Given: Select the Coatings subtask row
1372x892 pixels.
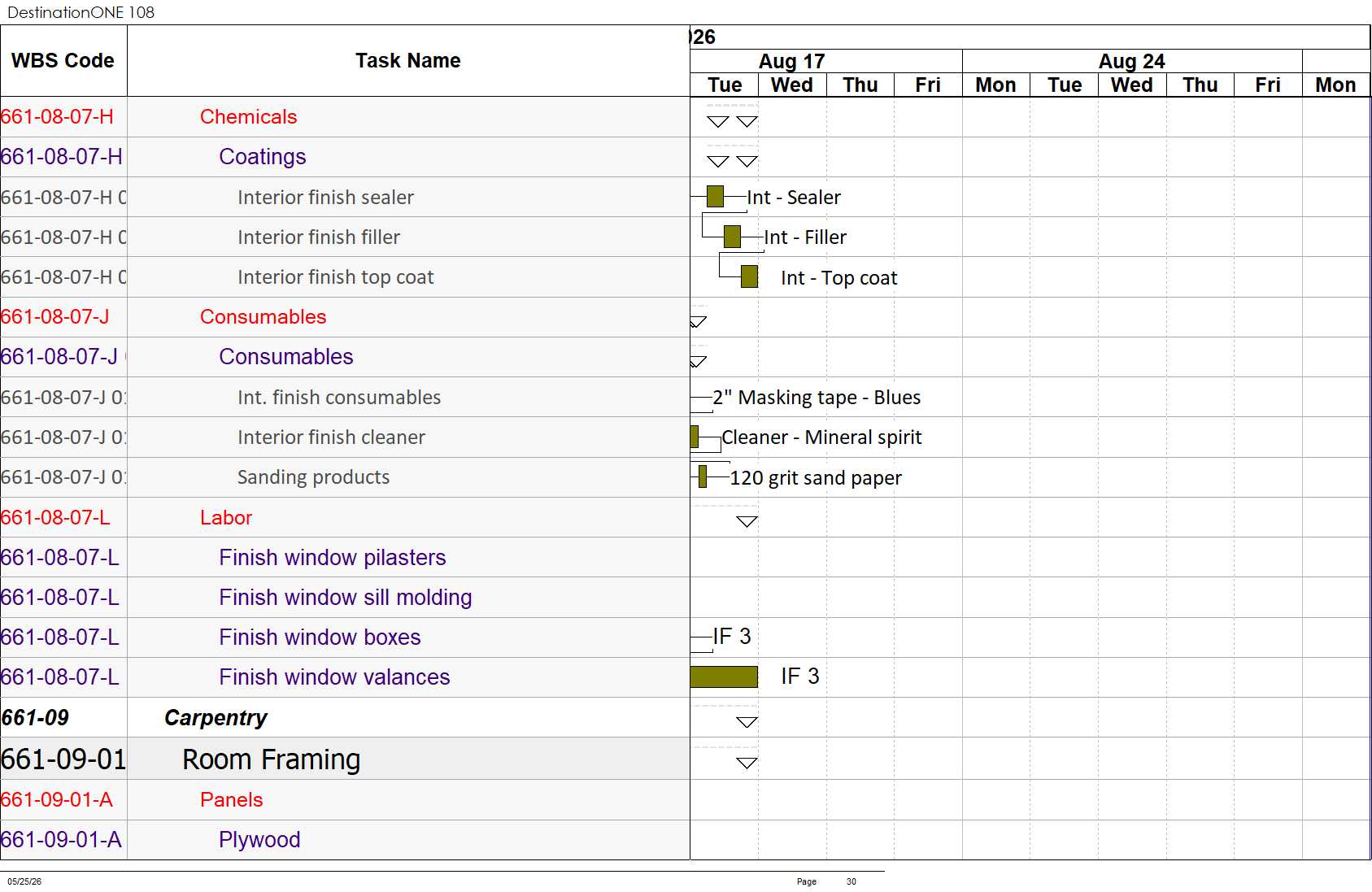Looking at the screenshot, I should [x=345, y=157].
